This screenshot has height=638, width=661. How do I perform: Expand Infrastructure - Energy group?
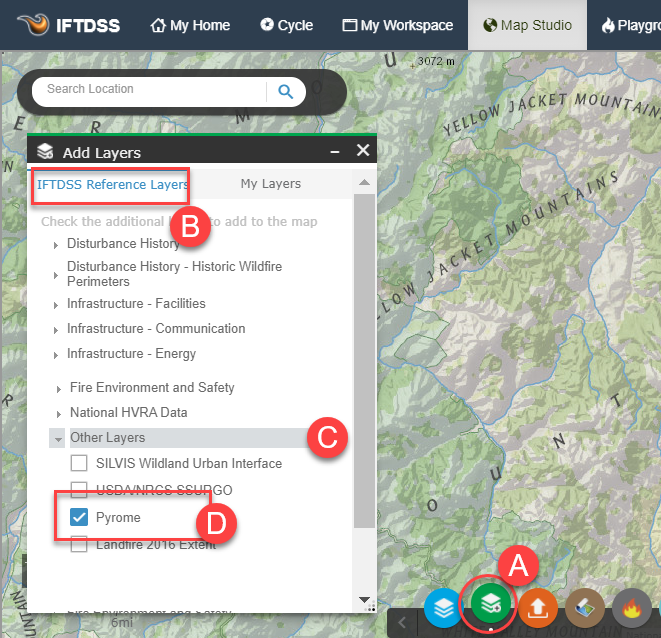pyautogui.click(x=56, y=355)
